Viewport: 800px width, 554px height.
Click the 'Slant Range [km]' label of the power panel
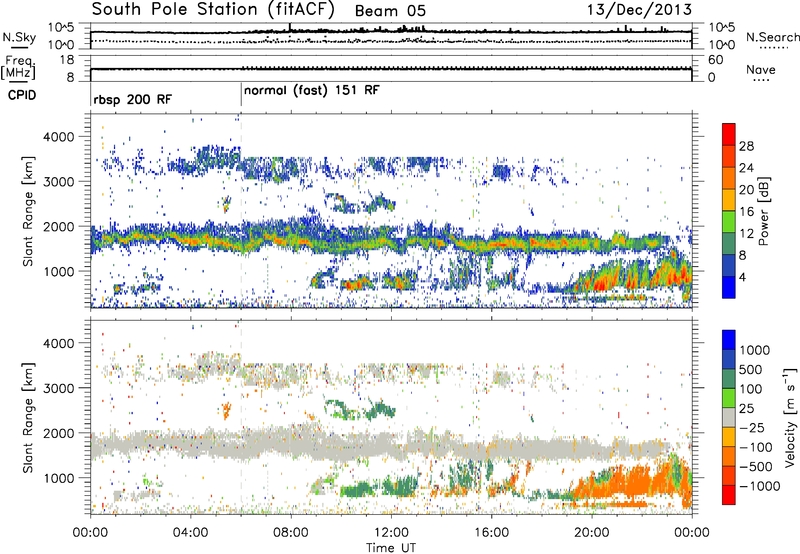[28, 211]
